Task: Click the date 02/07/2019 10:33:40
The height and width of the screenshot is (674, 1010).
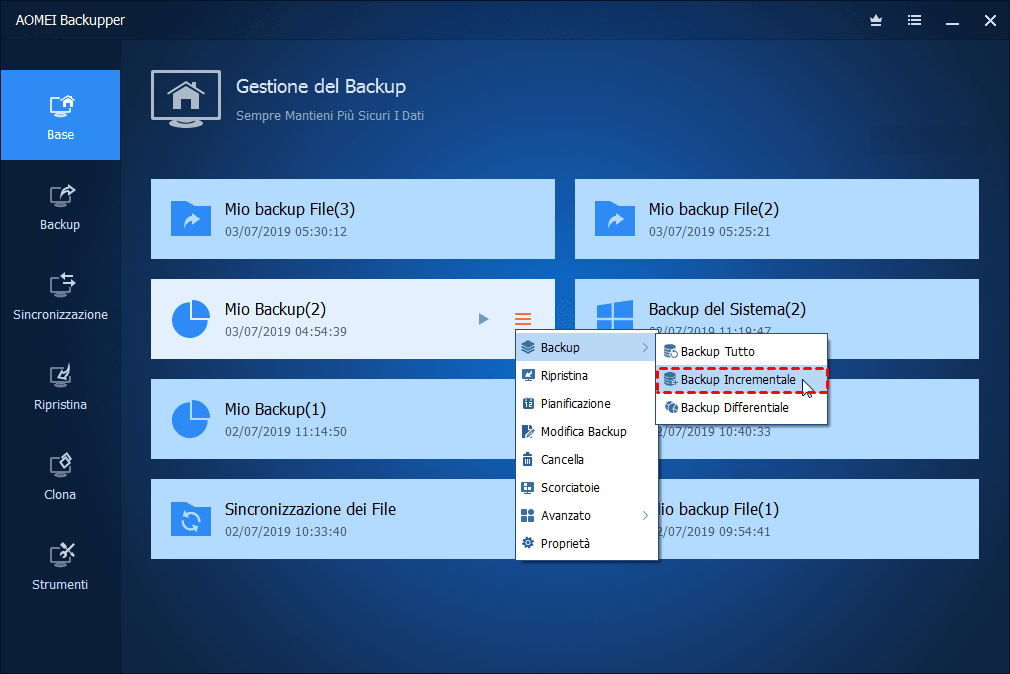Action: coord(286,532)
